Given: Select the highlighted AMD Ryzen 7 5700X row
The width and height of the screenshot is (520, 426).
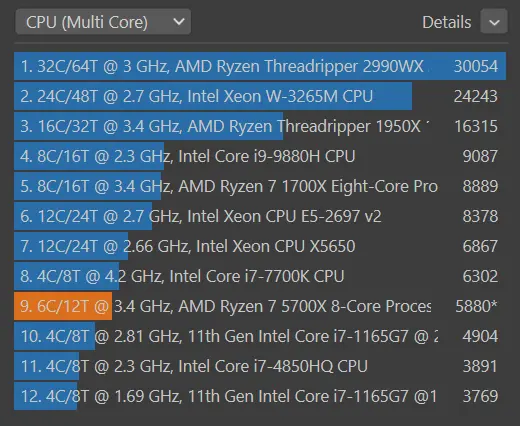Looking at the screenshot, I should click(260, 306).
